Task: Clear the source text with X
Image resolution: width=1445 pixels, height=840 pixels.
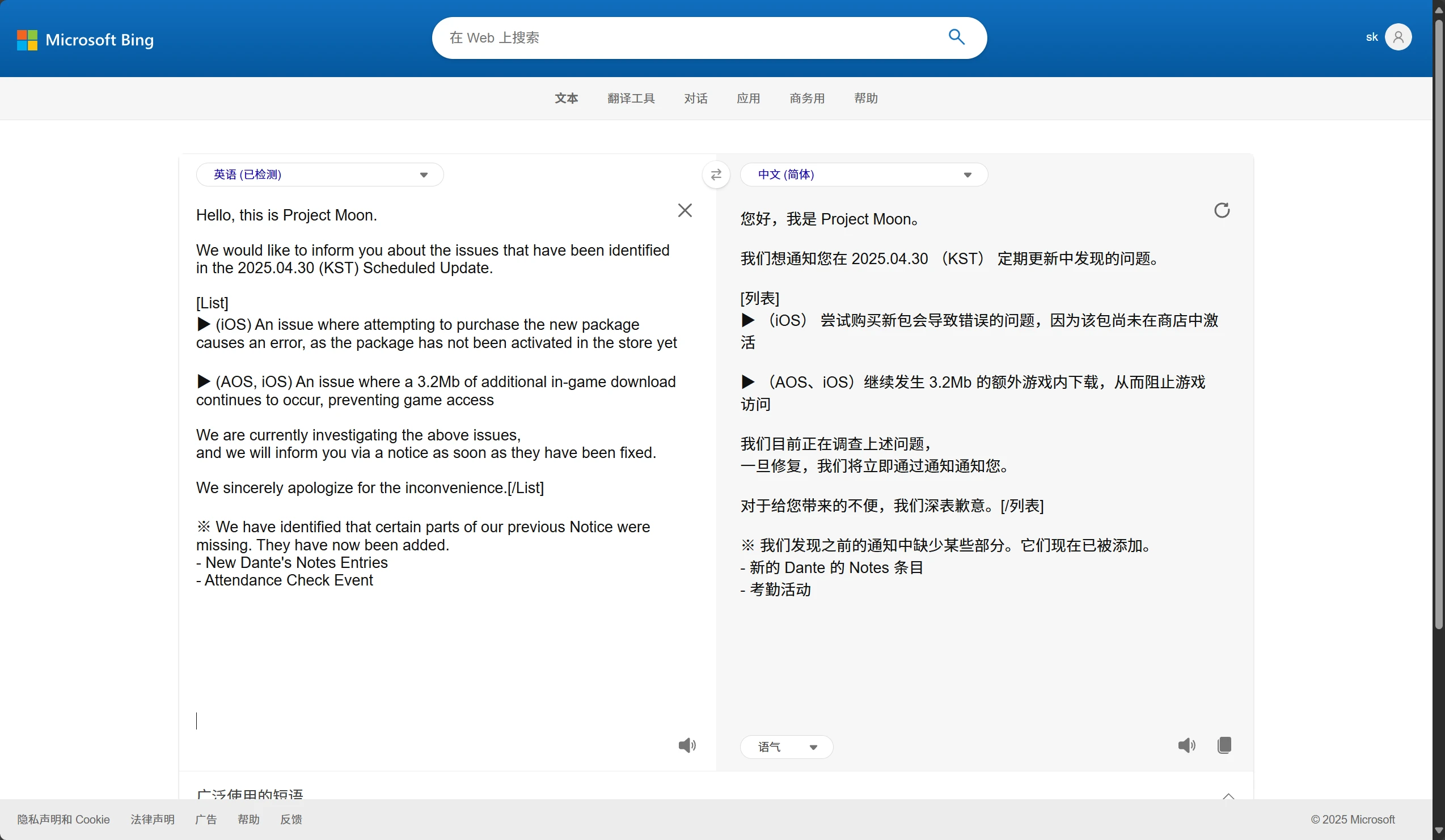Action: pyautogui.click(x=685, y=210)
